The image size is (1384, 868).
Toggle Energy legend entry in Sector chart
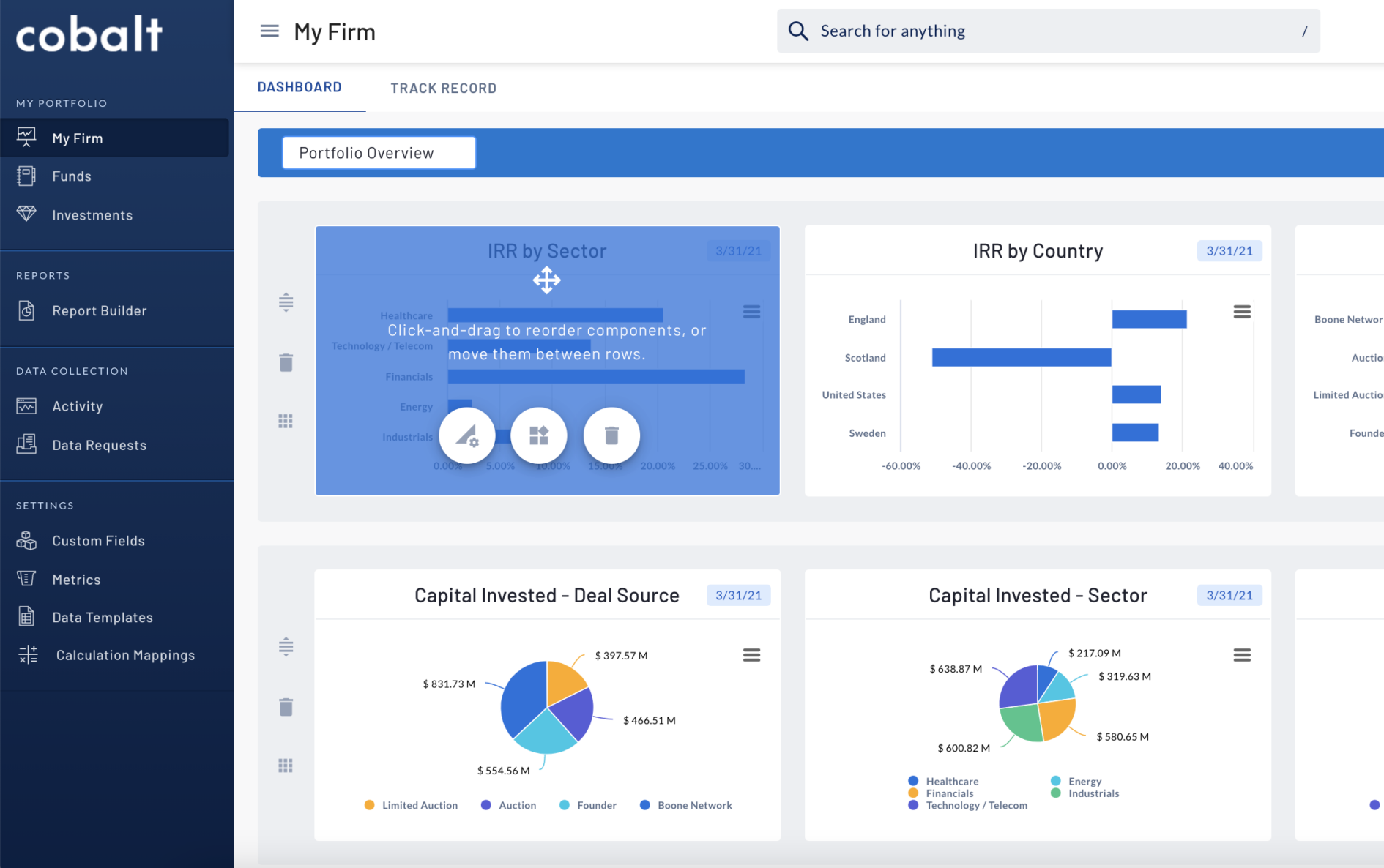click(x=1076, y=781)
